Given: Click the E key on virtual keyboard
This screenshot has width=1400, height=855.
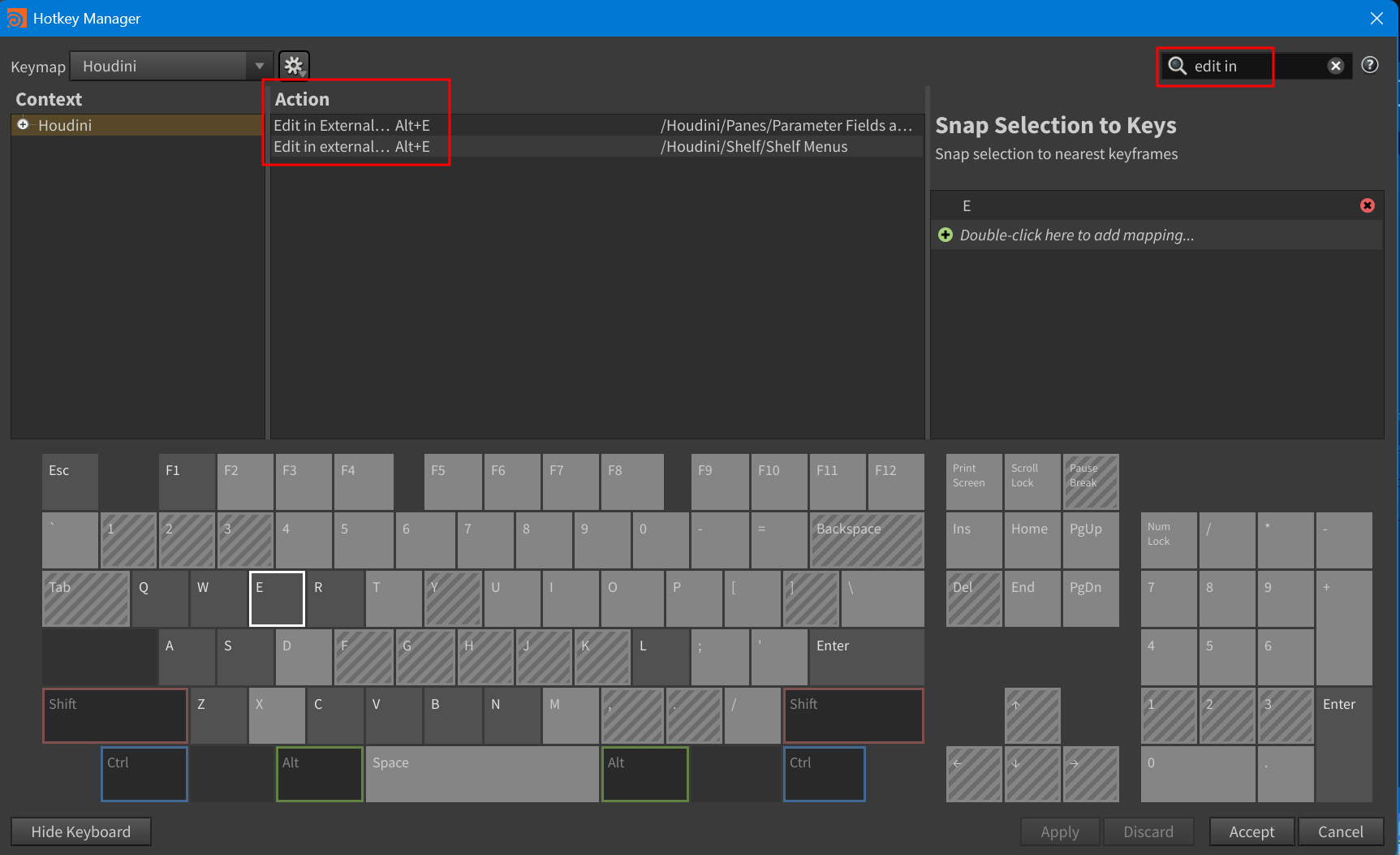Looking at the screenshot, I should [277, 598].
